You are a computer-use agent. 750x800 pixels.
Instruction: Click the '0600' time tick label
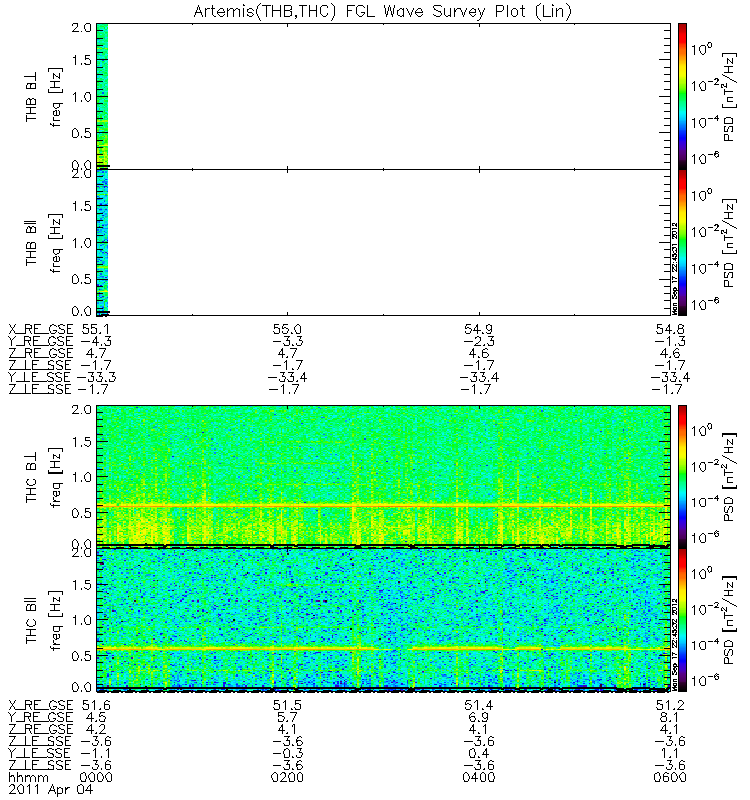[670, 778]
